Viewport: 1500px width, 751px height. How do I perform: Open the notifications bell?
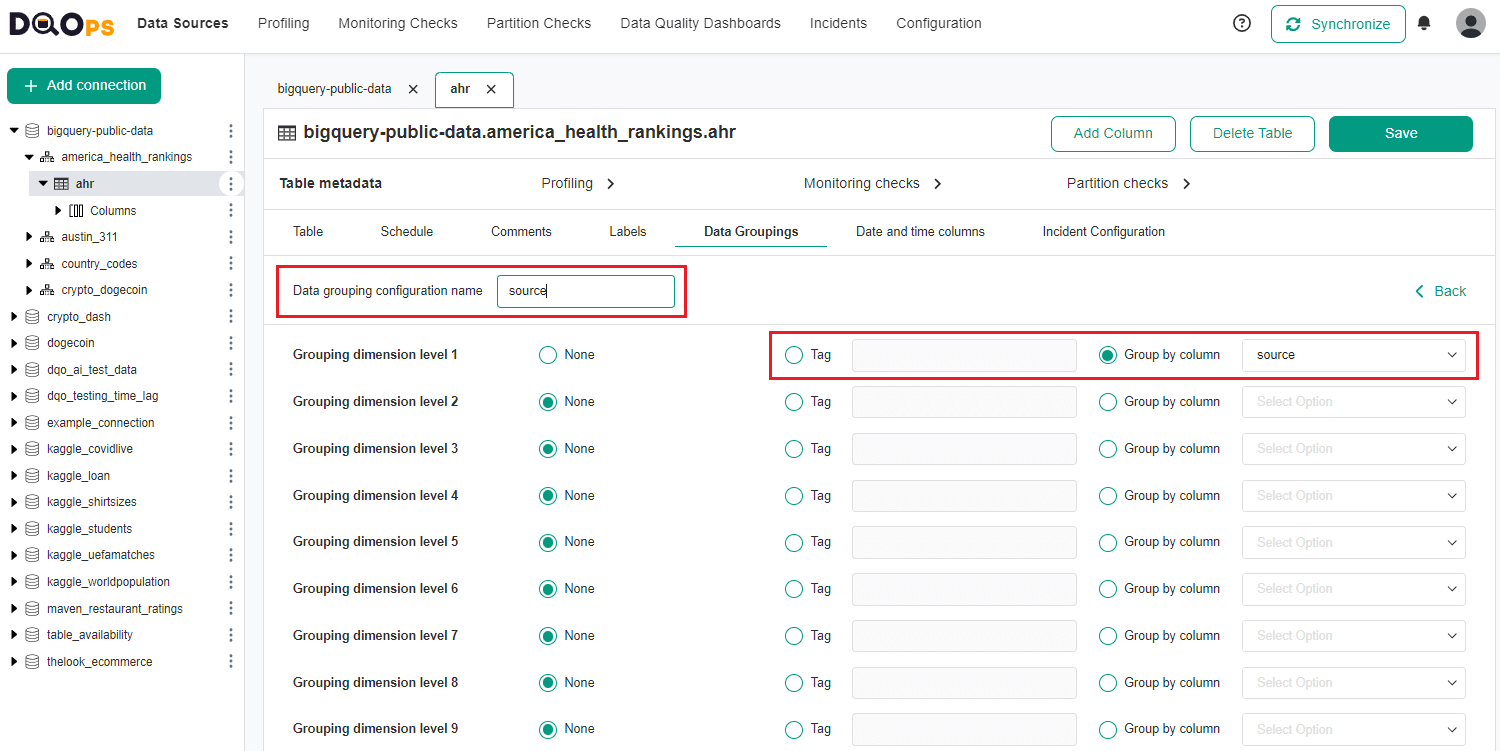1424,23
